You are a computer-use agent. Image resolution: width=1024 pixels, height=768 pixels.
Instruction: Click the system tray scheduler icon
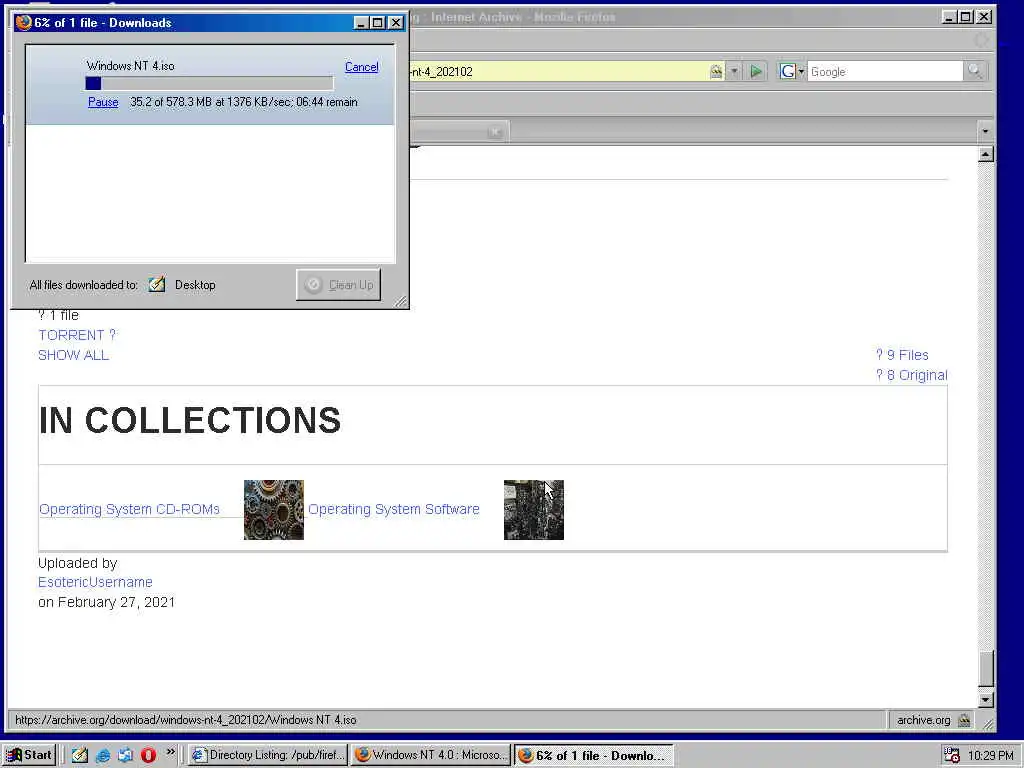click(x=952, y=756)
